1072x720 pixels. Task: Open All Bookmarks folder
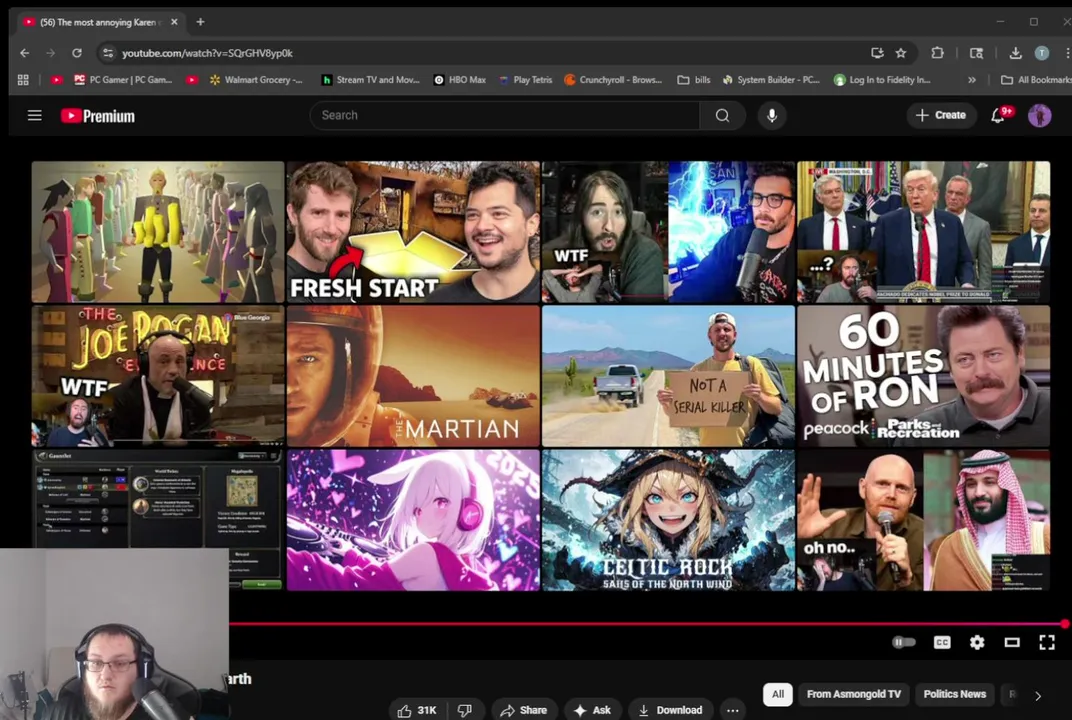click(x=1035, y=80)
